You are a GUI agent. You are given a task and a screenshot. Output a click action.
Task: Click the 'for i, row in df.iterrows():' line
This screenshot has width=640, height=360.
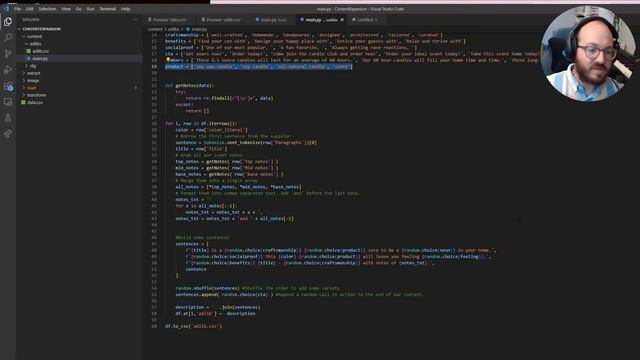click(201, 123)
